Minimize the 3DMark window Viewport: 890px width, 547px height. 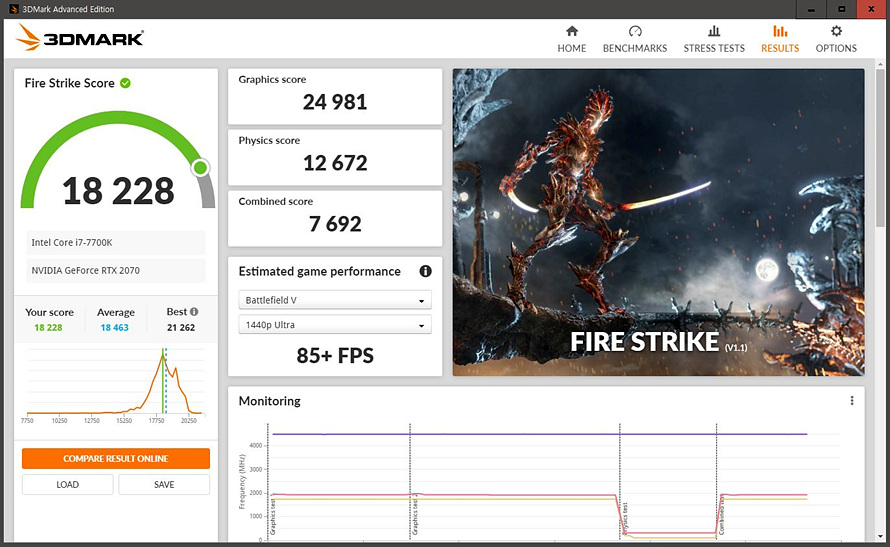(811, 9)
